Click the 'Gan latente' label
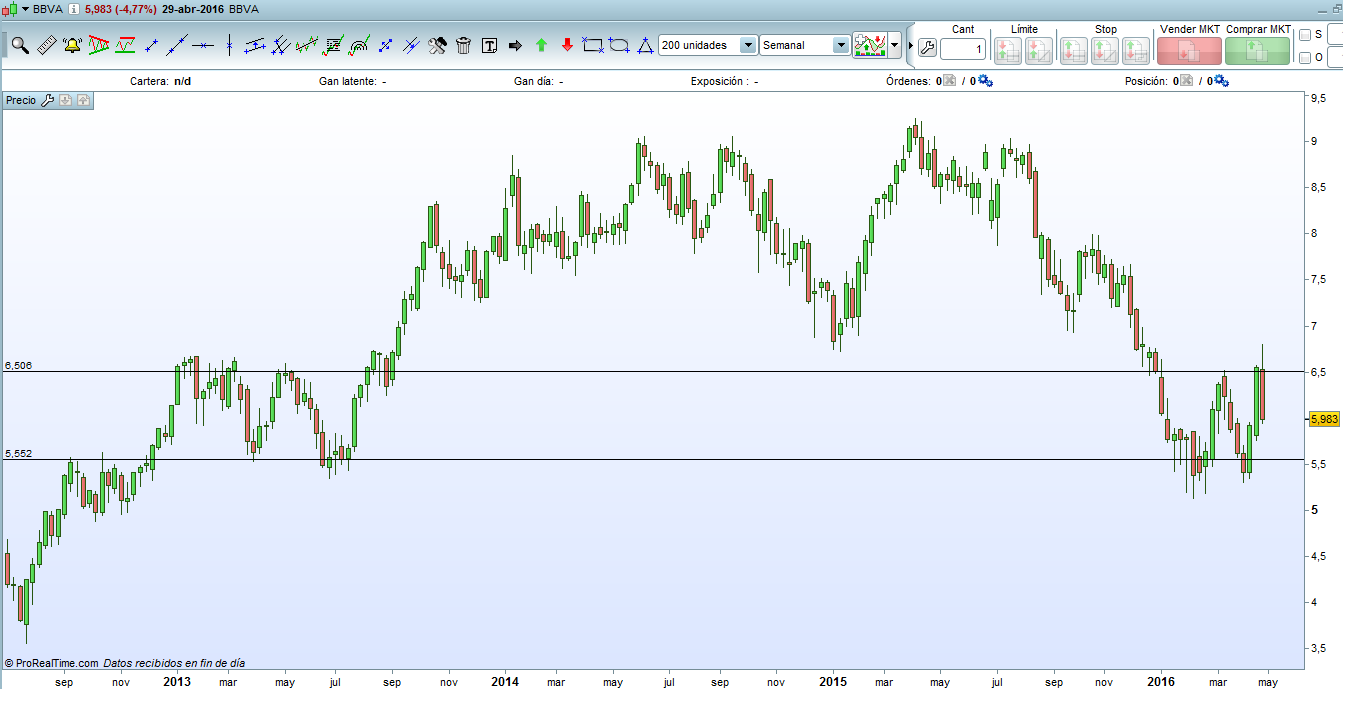Screen dimensions: 1366x720 [347, 81]
